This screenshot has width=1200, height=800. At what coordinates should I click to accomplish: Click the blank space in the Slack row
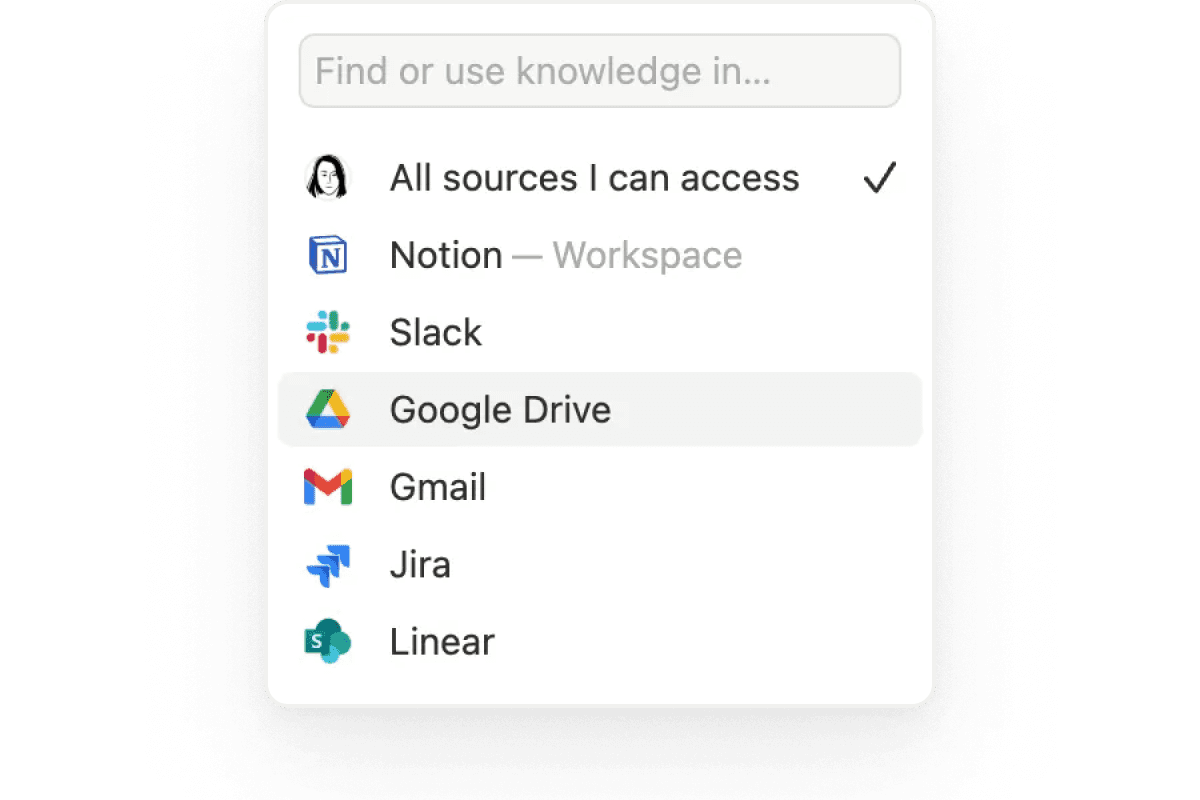700,333
